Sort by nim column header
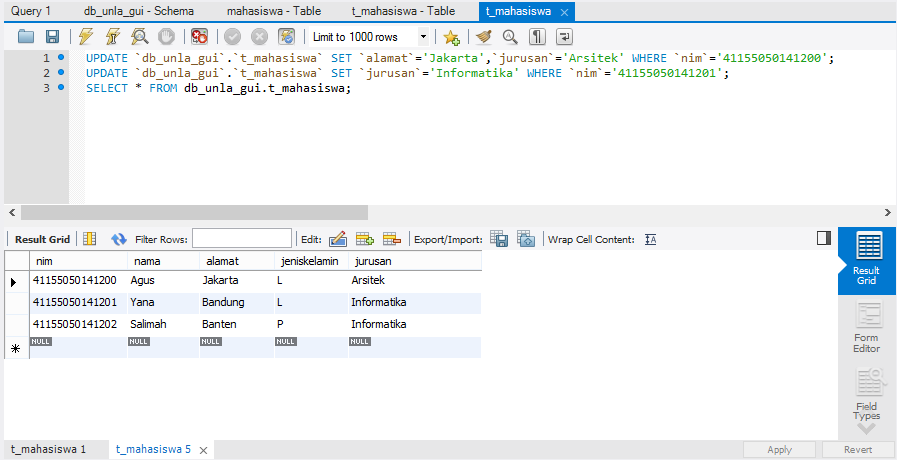 pos(78,261)
